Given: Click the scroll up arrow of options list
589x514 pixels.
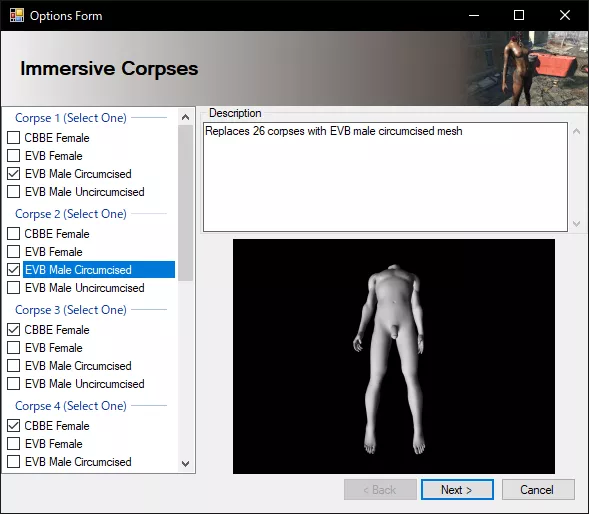Looking at the screenshot, I should pyautogui.click(x=185, y=117).
